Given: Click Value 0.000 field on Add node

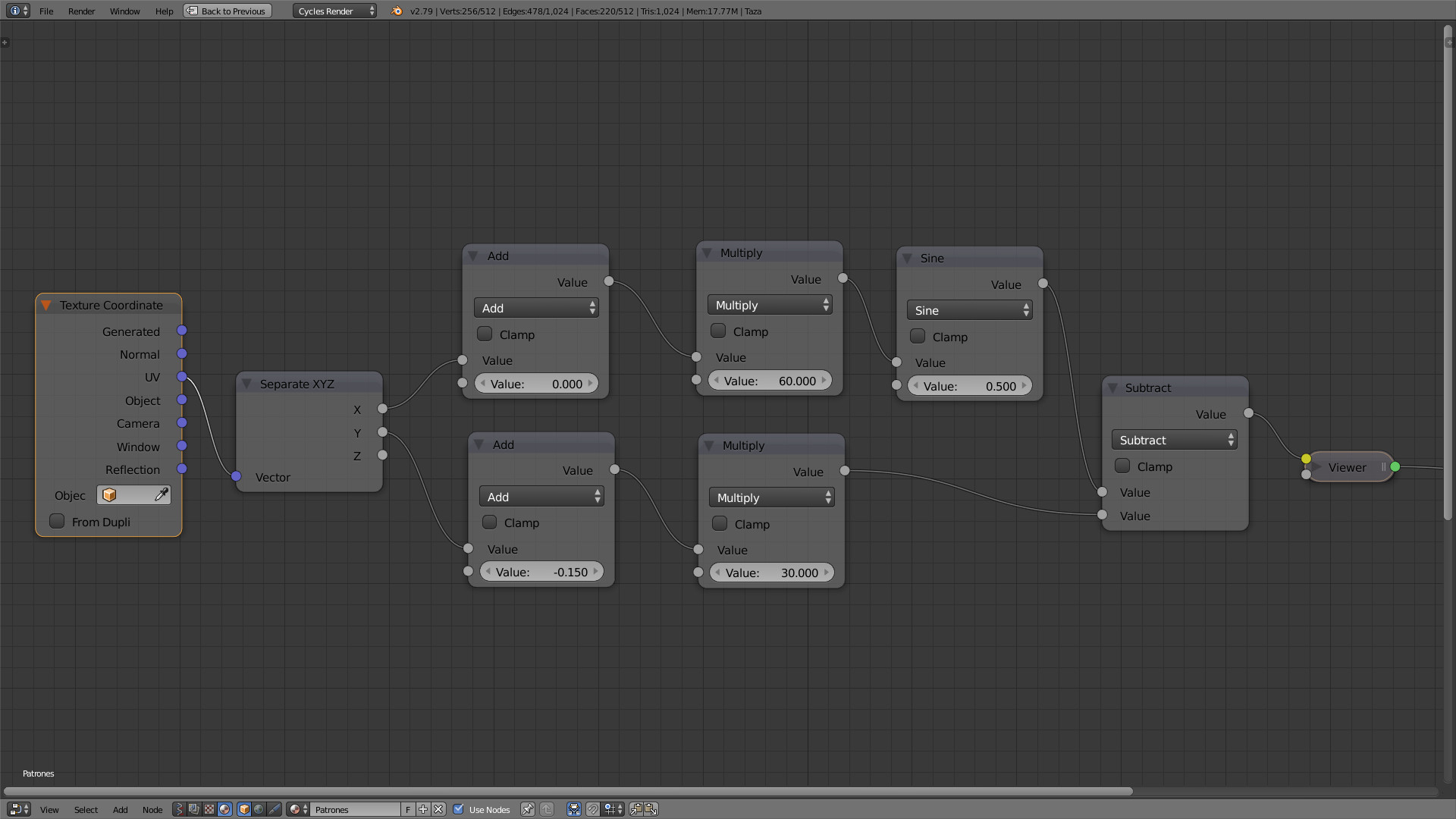Looking at the screenshot, I should 536,384.
